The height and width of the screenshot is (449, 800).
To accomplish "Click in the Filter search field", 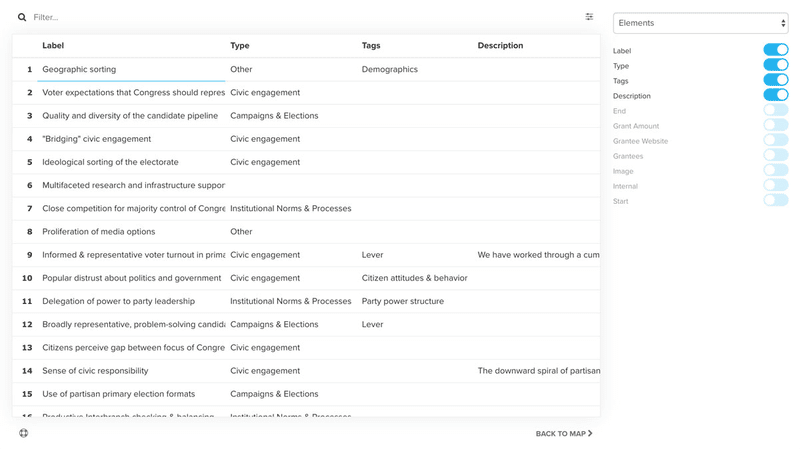I will tap(300, 17).
